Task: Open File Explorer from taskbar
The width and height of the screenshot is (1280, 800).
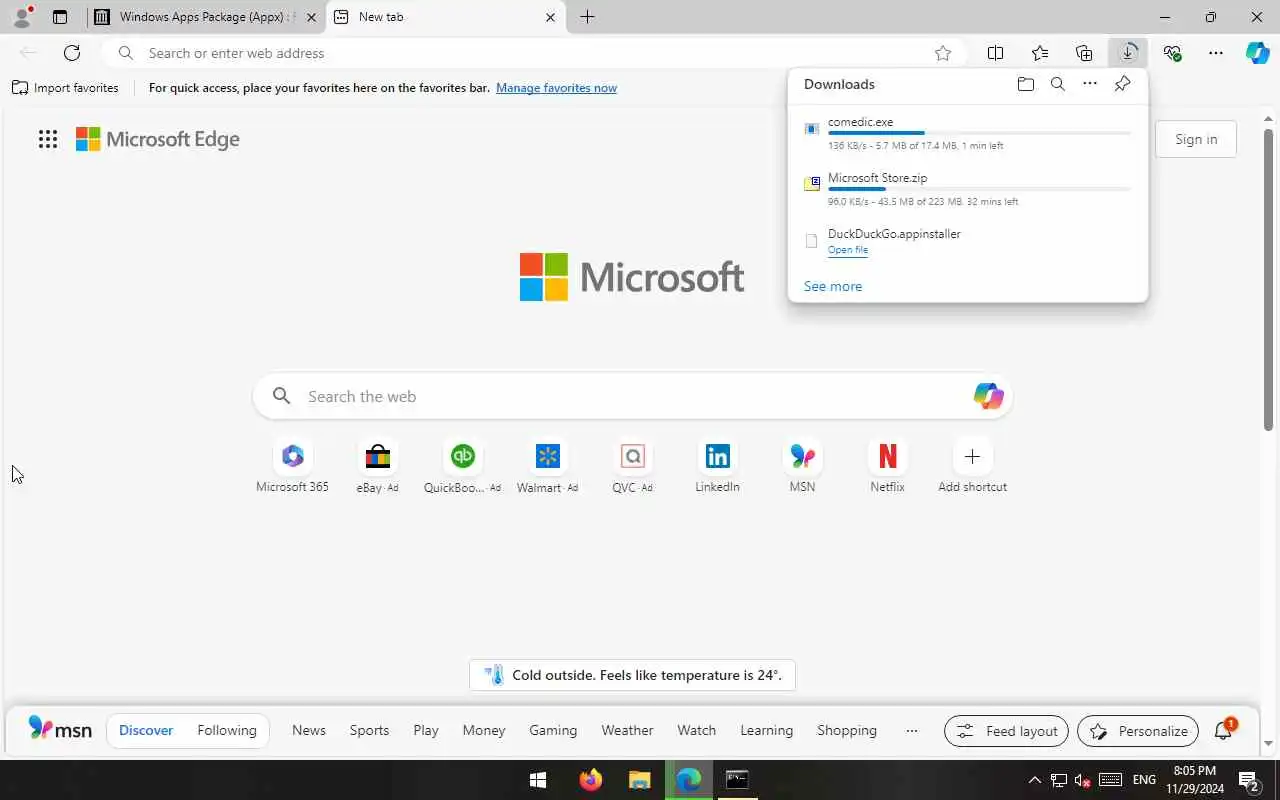Action: 640,780
